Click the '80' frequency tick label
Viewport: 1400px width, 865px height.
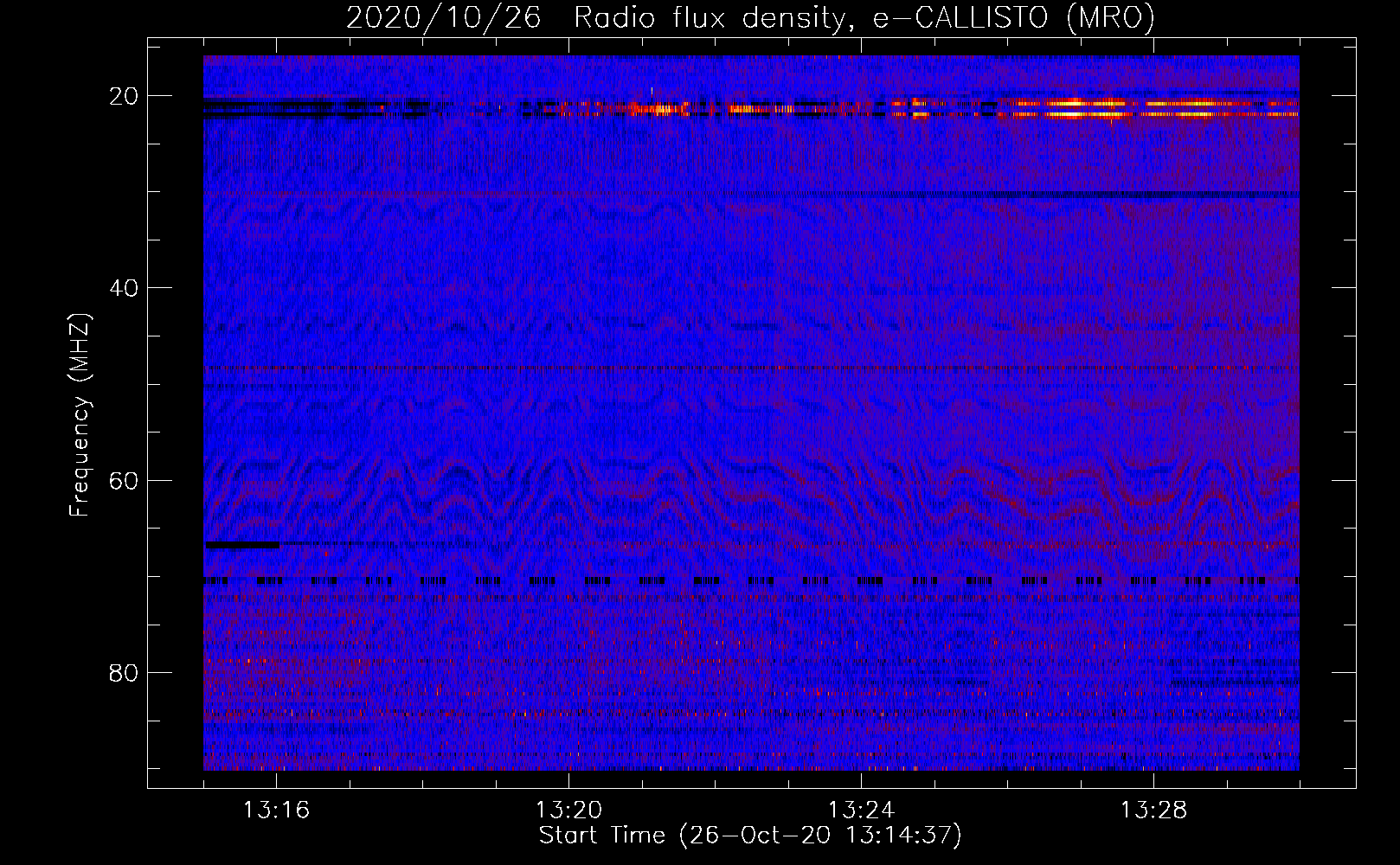[123, 672]
